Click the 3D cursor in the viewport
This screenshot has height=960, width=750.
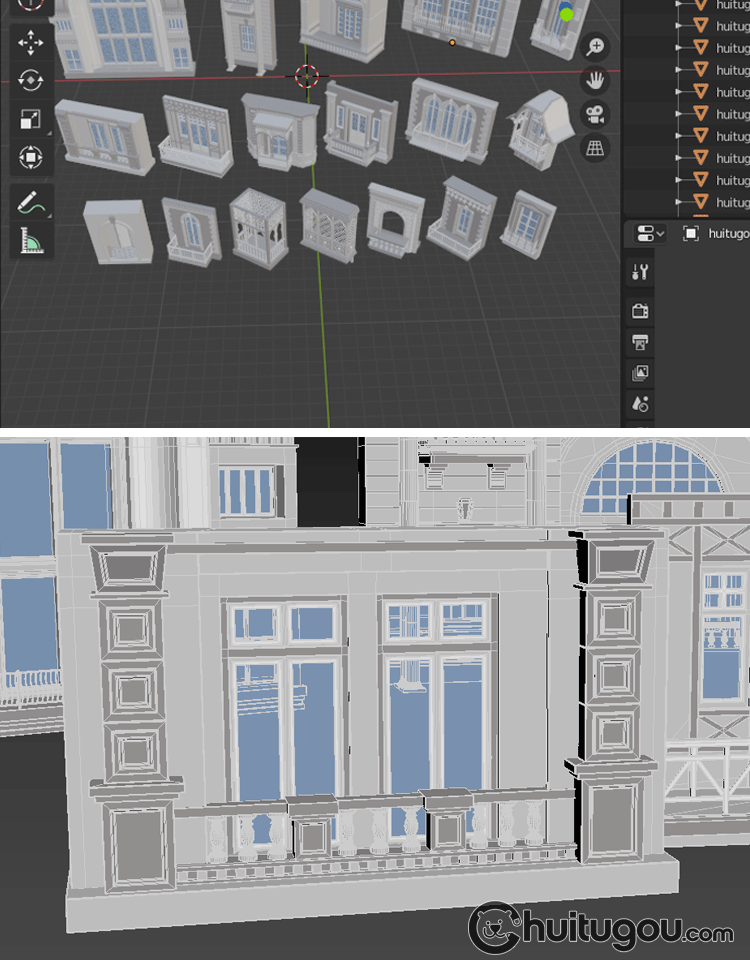click(x=307, y=75)
